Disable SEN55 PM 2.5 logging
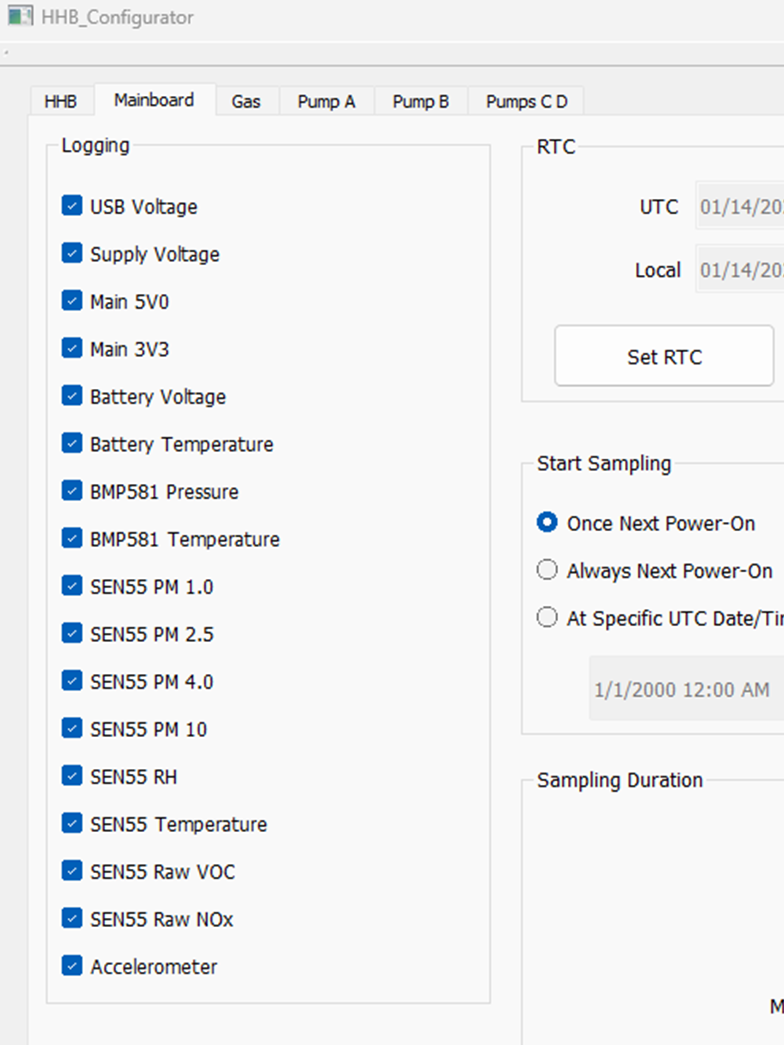Image resolution: width=784 pixels, height=1045 pixels. pyautogui.click(x=72, y=633)
